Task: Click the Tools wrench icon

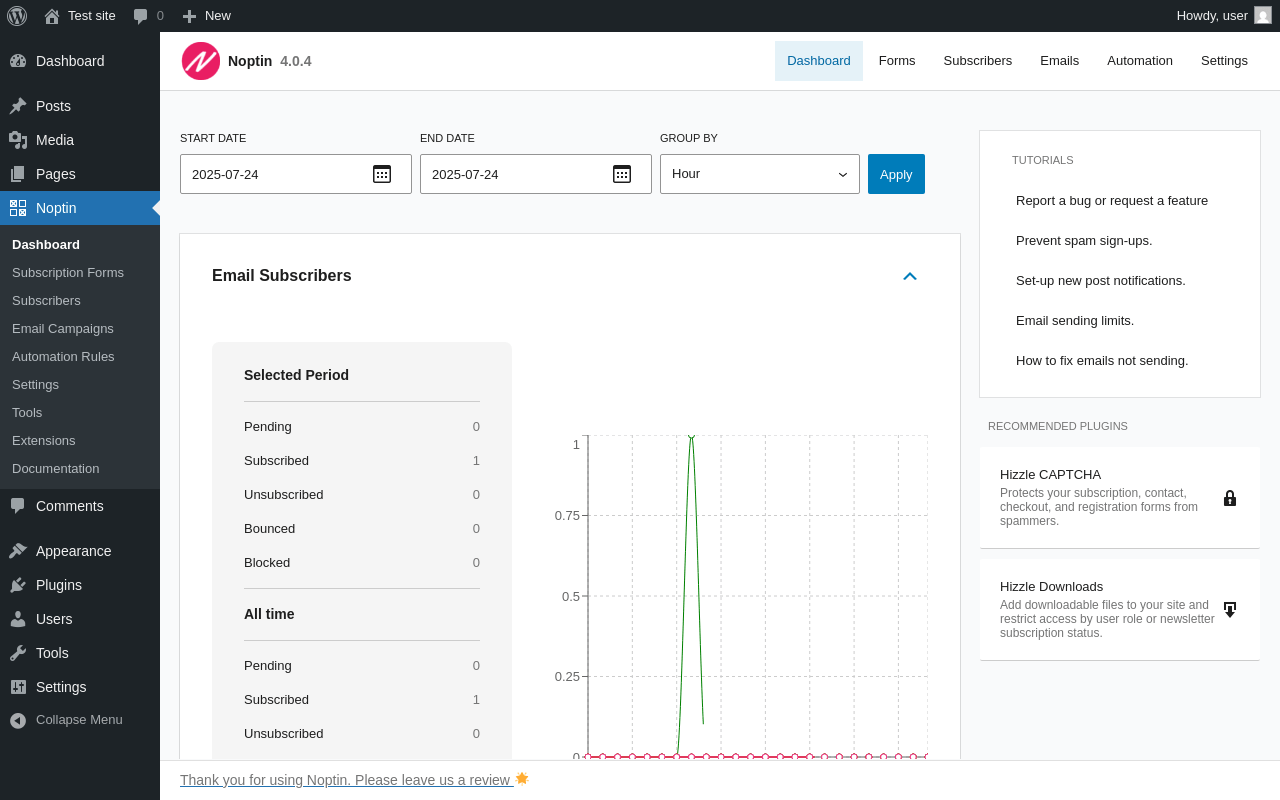Action: pos(18,653)
